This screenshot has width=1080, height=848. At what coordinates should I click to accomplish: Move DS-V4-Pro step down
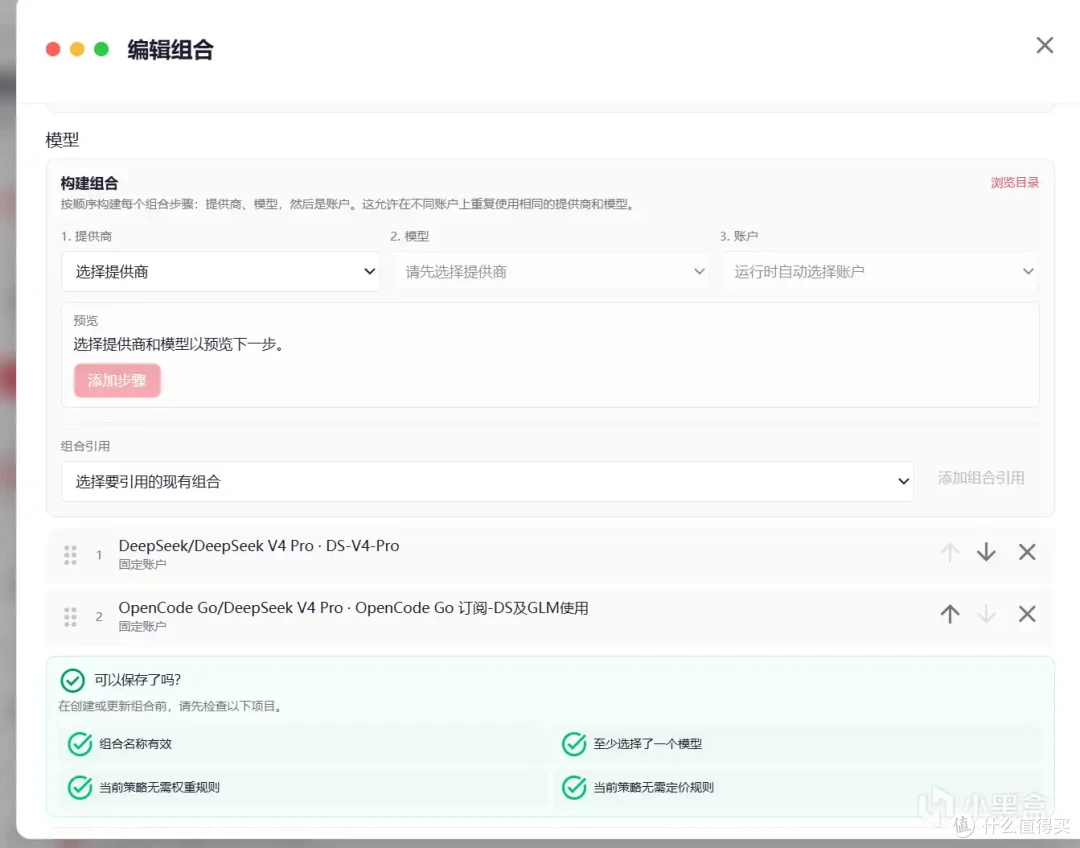[986, 552]
